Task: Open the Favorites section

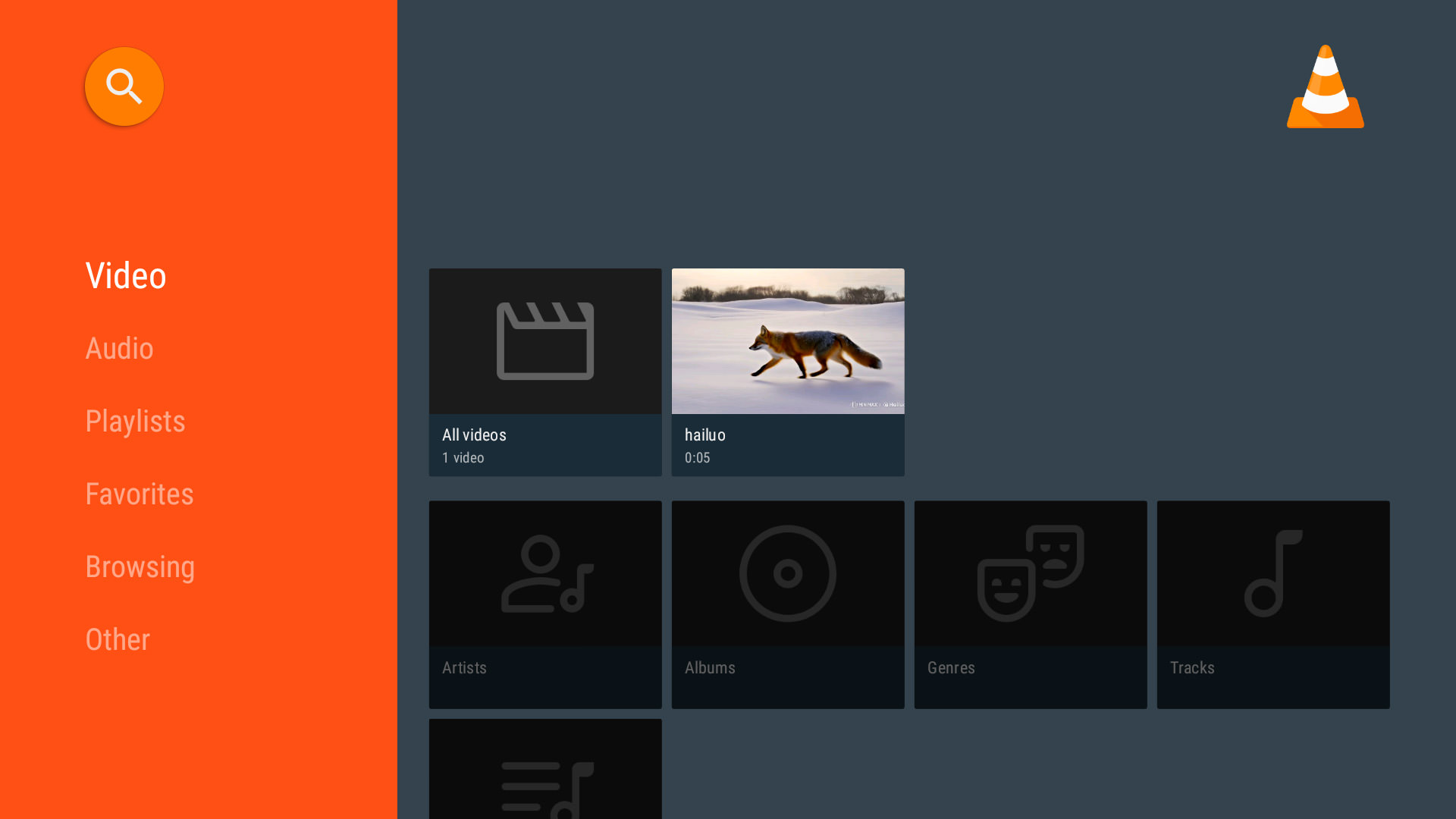Action: click(x=140, y=494)
